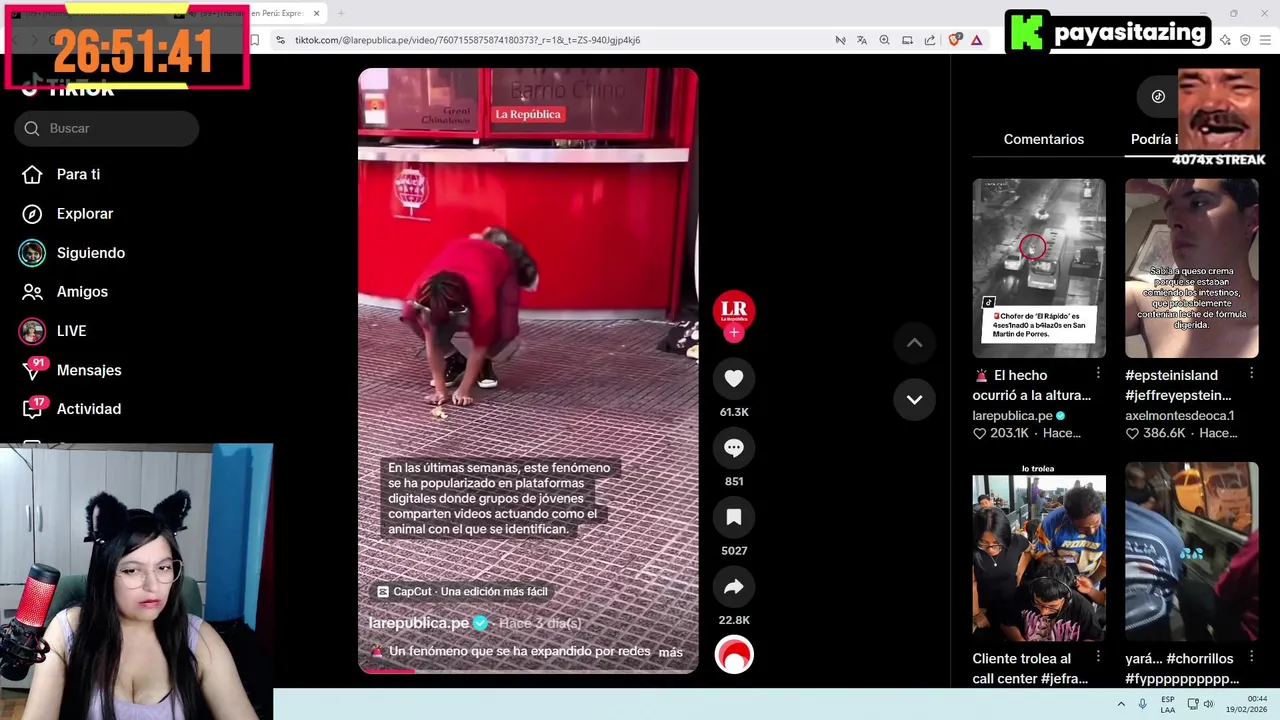Click the Brave shields lion icon

[954, 40]
